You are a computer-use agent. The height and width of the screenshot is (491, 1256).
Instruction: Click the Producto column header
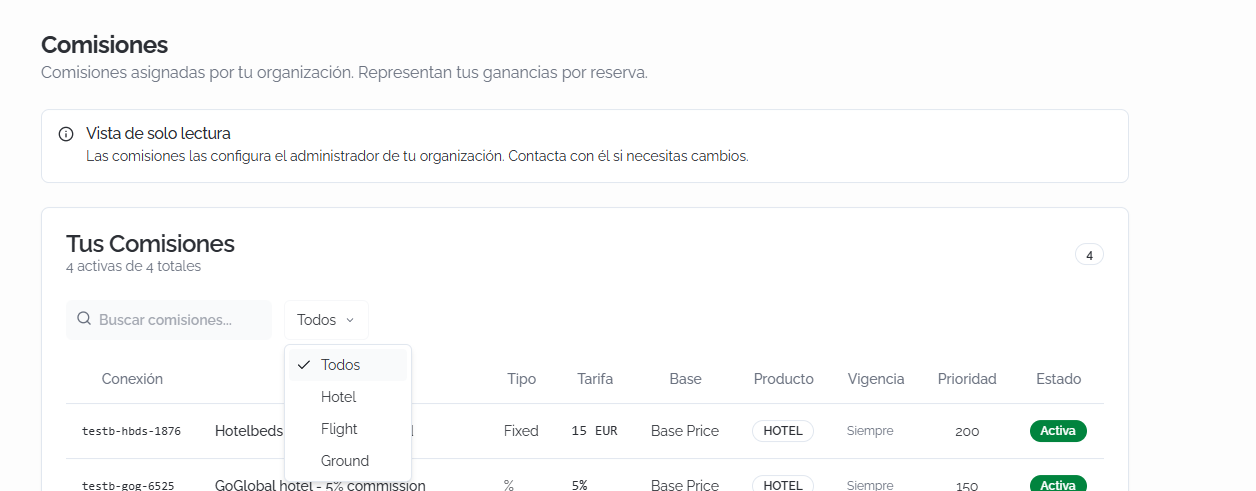pyautogui.click(x=783, y=379)
